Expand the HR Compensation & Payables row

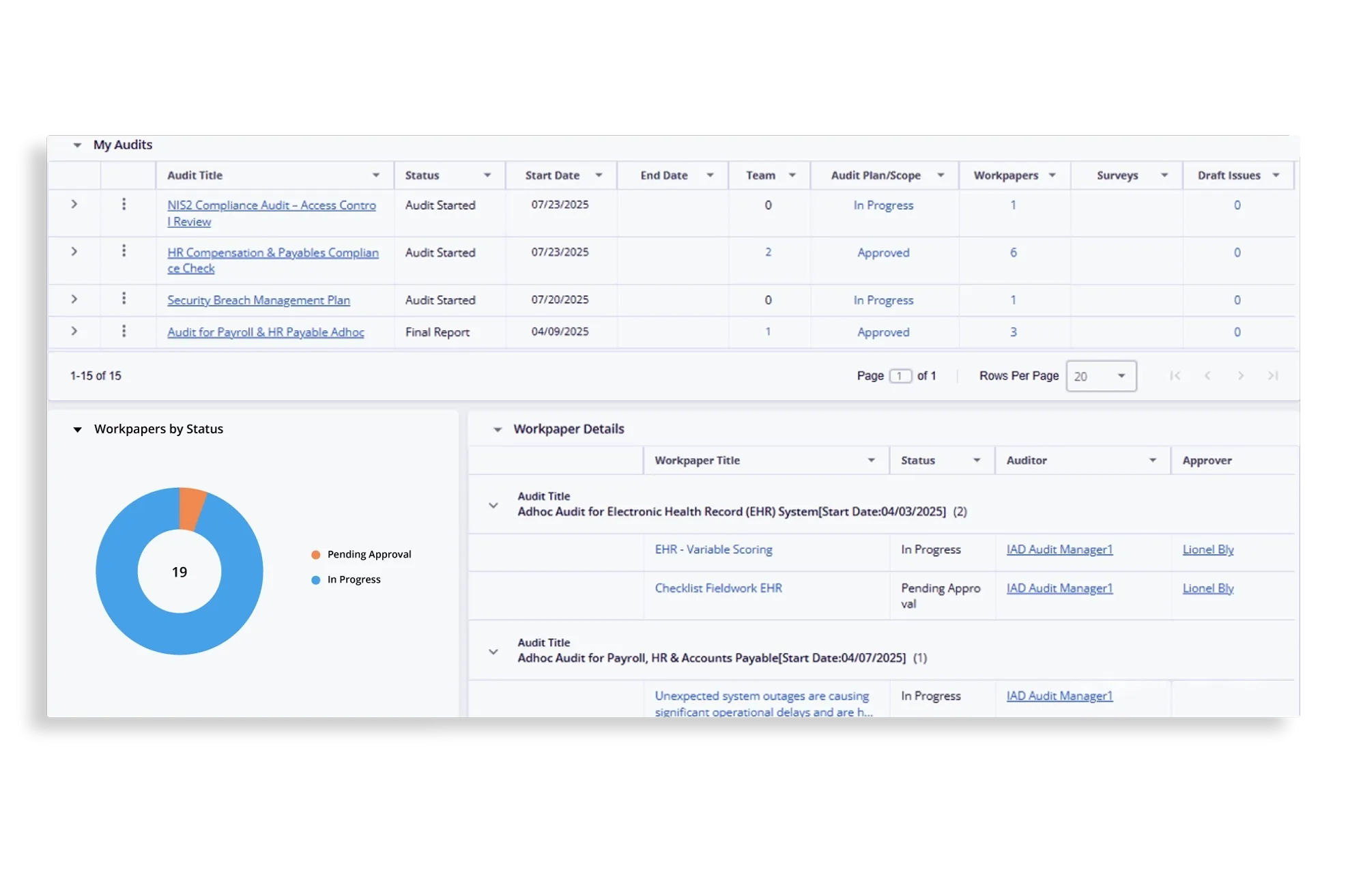tap(74, 252)
